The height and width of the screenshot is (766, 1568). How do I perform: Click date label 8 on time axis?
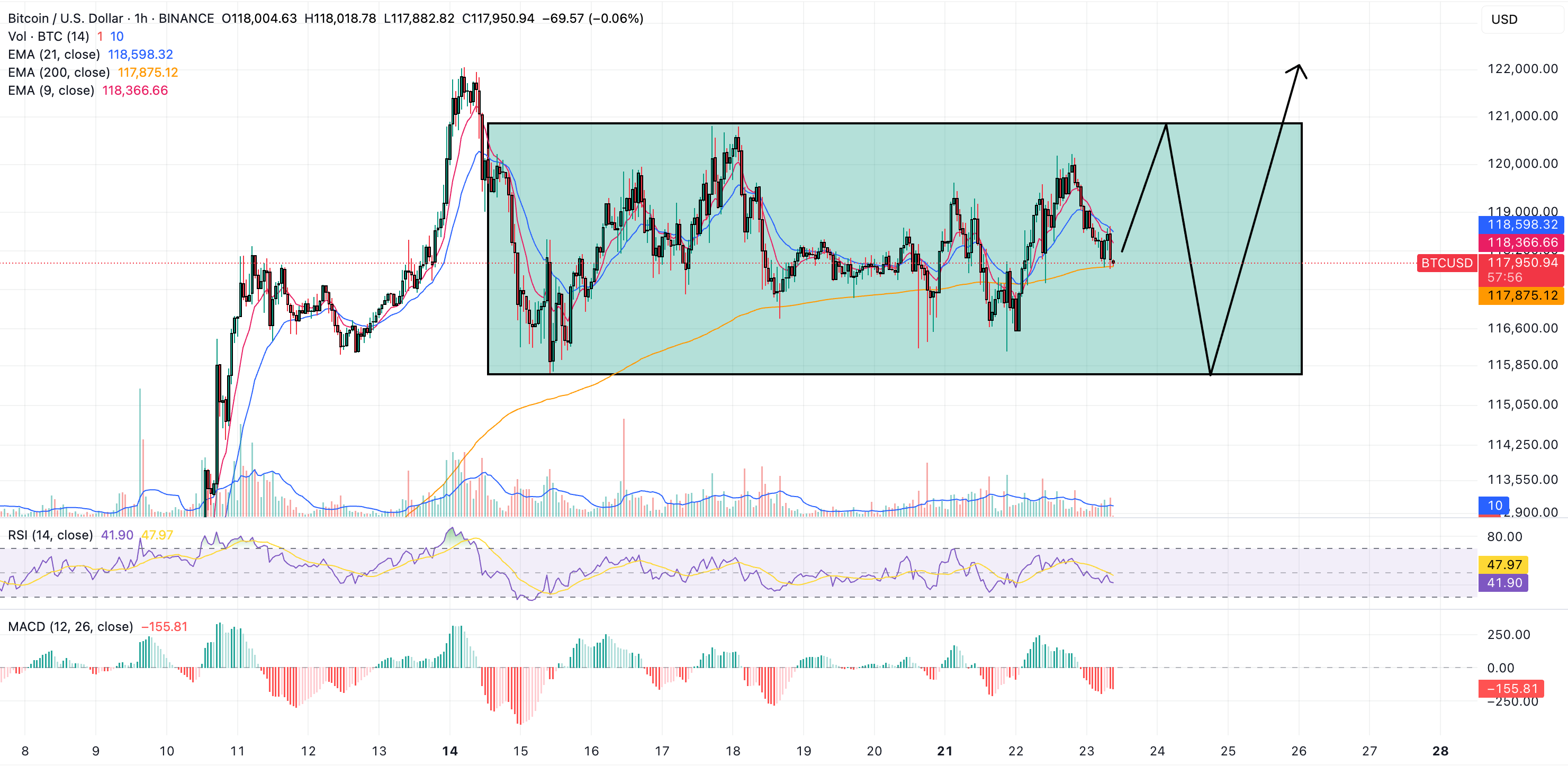[25, 751]
